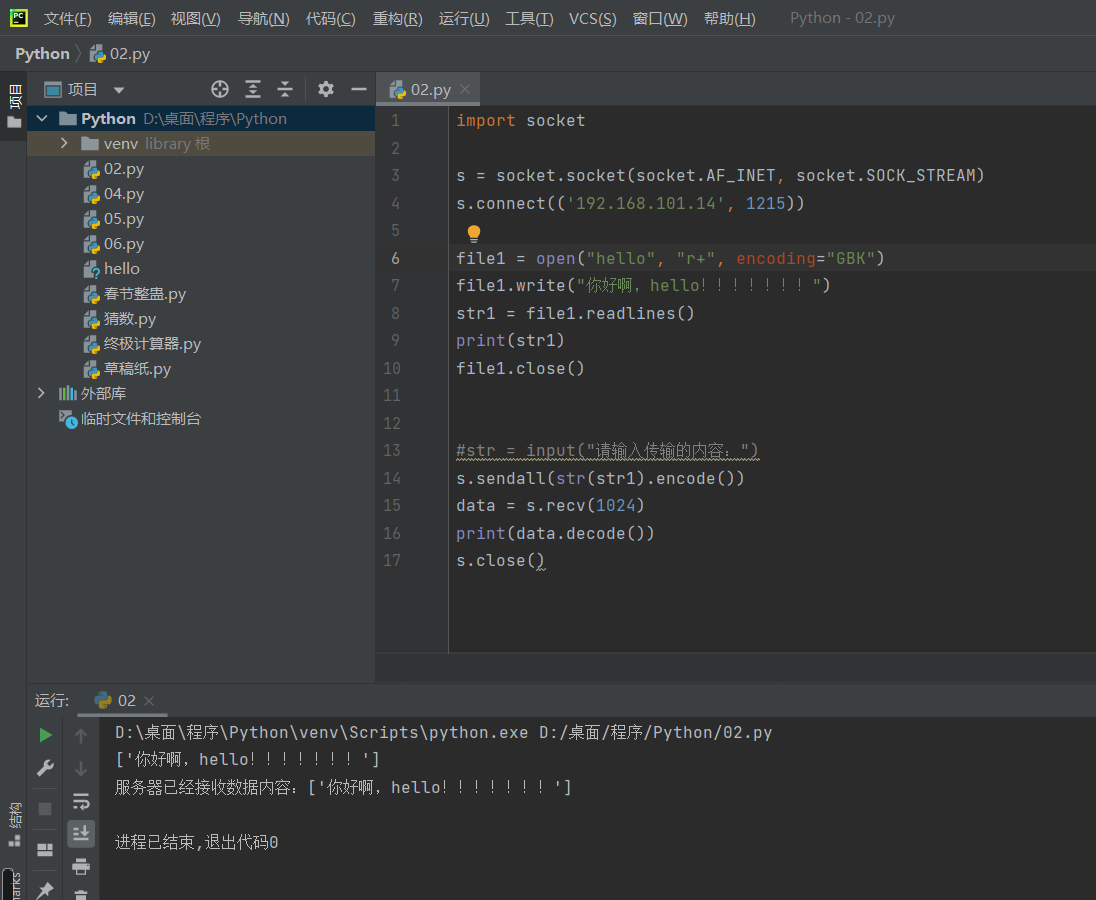Open the Edit menu
The image size is (1096, 900).
pyautogui.click(x=131, y=19)
